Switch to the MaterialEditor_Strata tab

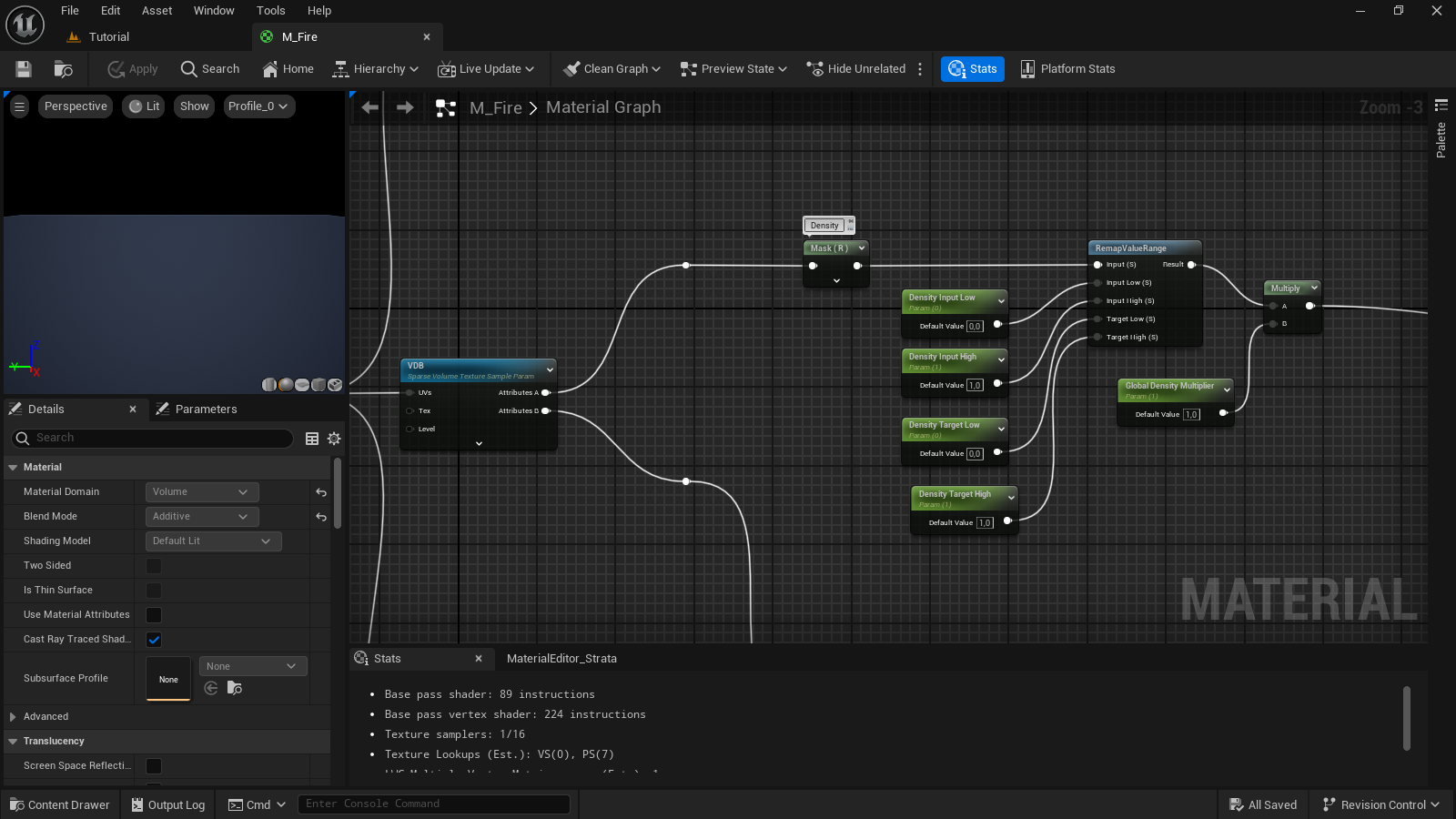pyautogui.click(x=561, y=659)
